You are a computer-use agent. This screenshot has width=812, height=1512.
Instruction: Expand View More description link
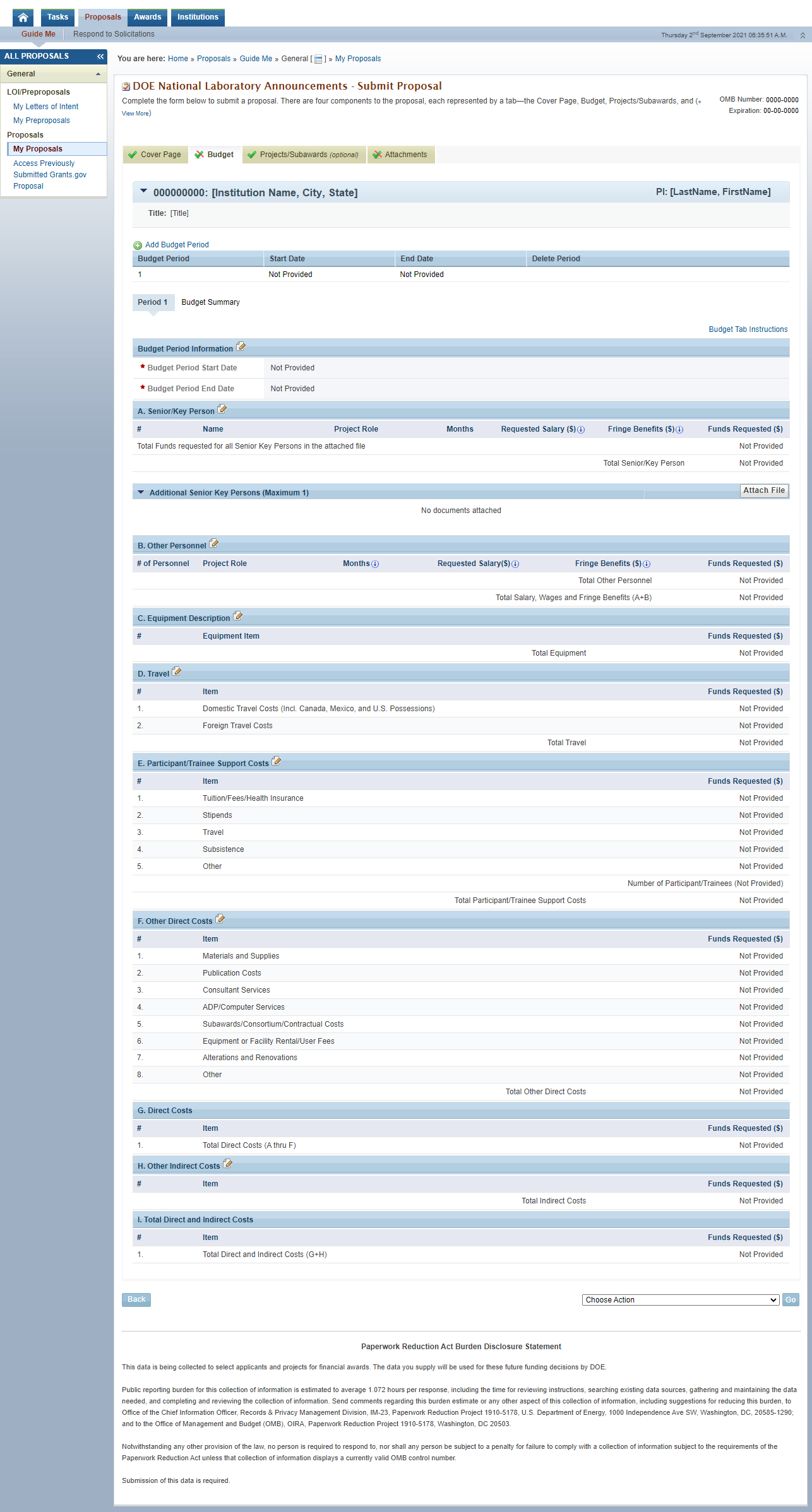pyautogui.click(x=136, y=114)
